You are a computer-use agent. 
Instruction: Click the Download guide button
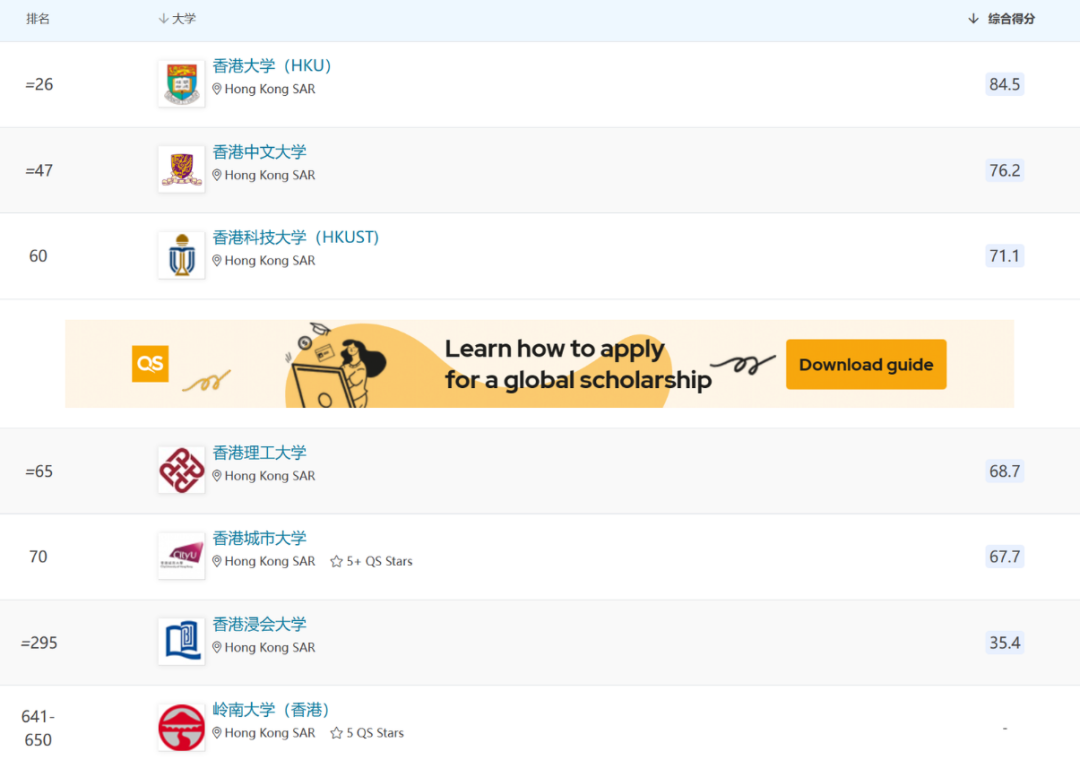[866, 364]
